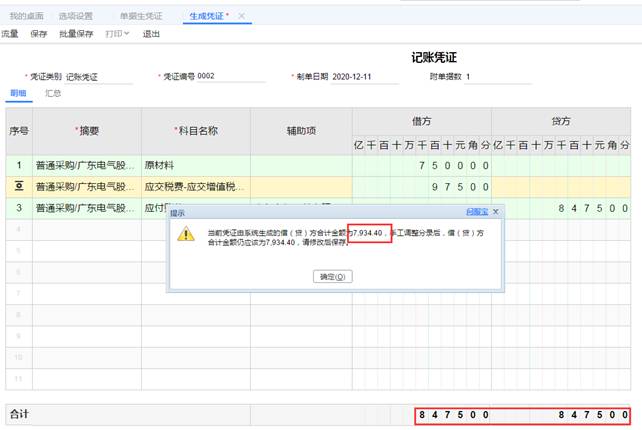This screenshot has width=642, height=430.
Task: Close the 生成凭证 tab
Action: point(242,17)
